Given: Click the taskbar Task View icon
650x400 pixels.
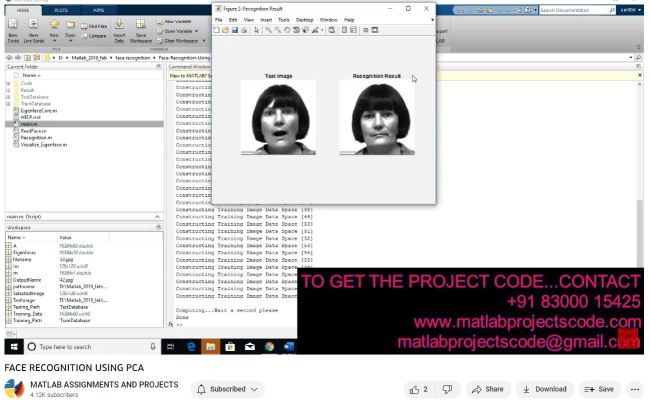Looking at the screenshot, I should [170, 347].
